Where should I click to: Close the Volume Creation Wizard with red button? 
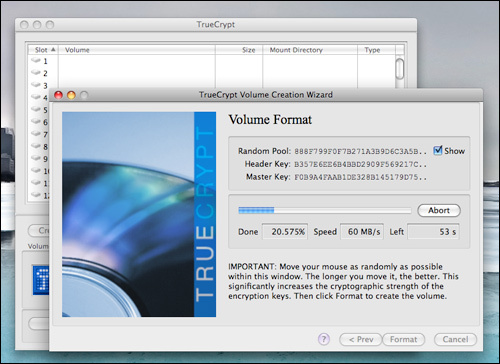59,95
